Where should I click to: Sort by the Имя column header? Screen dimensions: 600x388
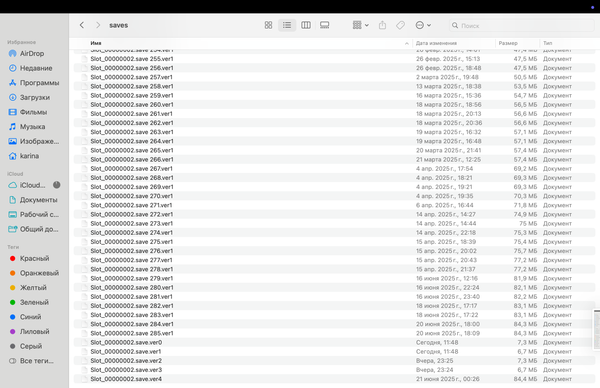96,43
